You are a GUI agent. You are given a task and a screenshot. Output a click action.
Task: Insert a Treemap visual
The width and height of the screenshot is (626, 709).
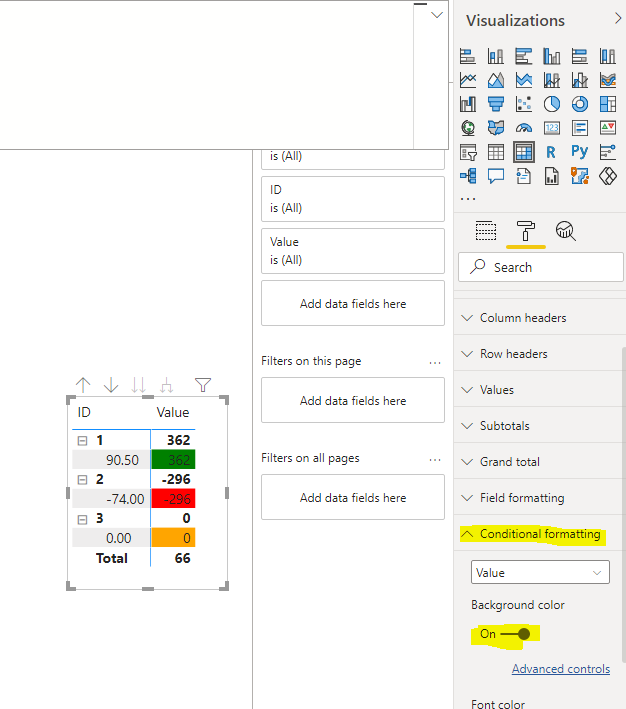pyautogui.click(x=608, y=104)
